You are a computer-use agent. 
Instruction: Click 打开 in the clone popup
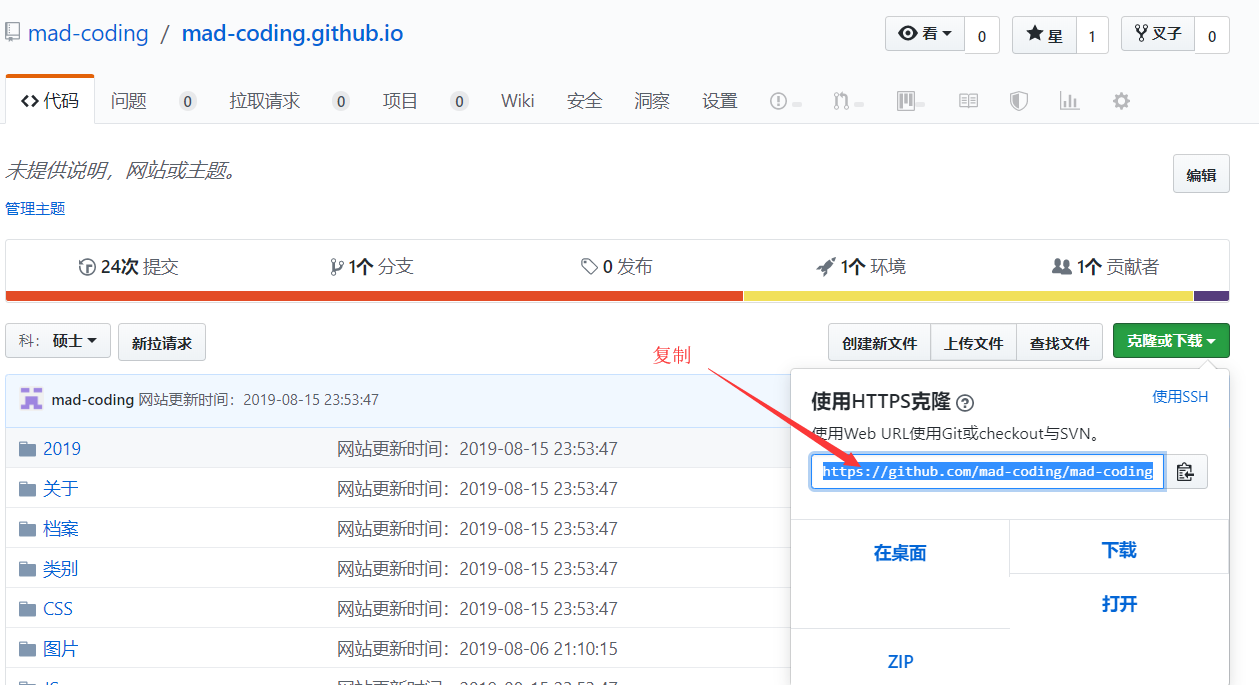pos(1119,604)
